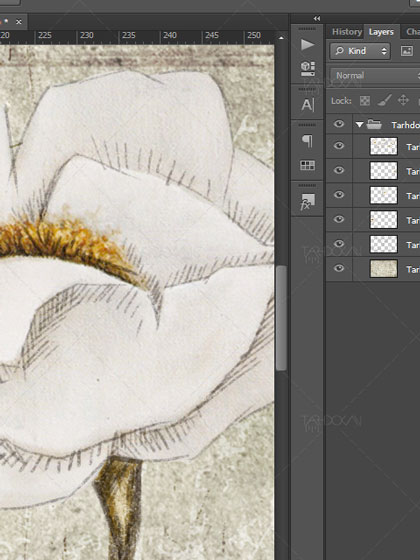The height and width of the screenshot is (560, 420).
Task: Hide second layer under the Tarhdo group
Action: (339, 170)
